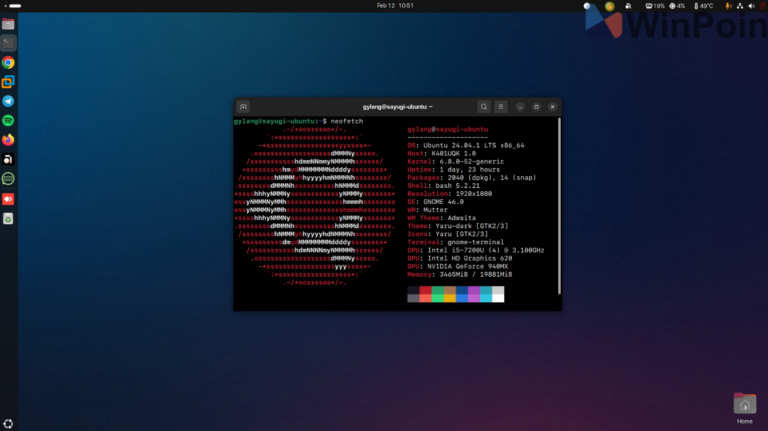Click the 4% CPU usage indicator
The height and width of the screenshot is (431, 768).
coord(677,6)
